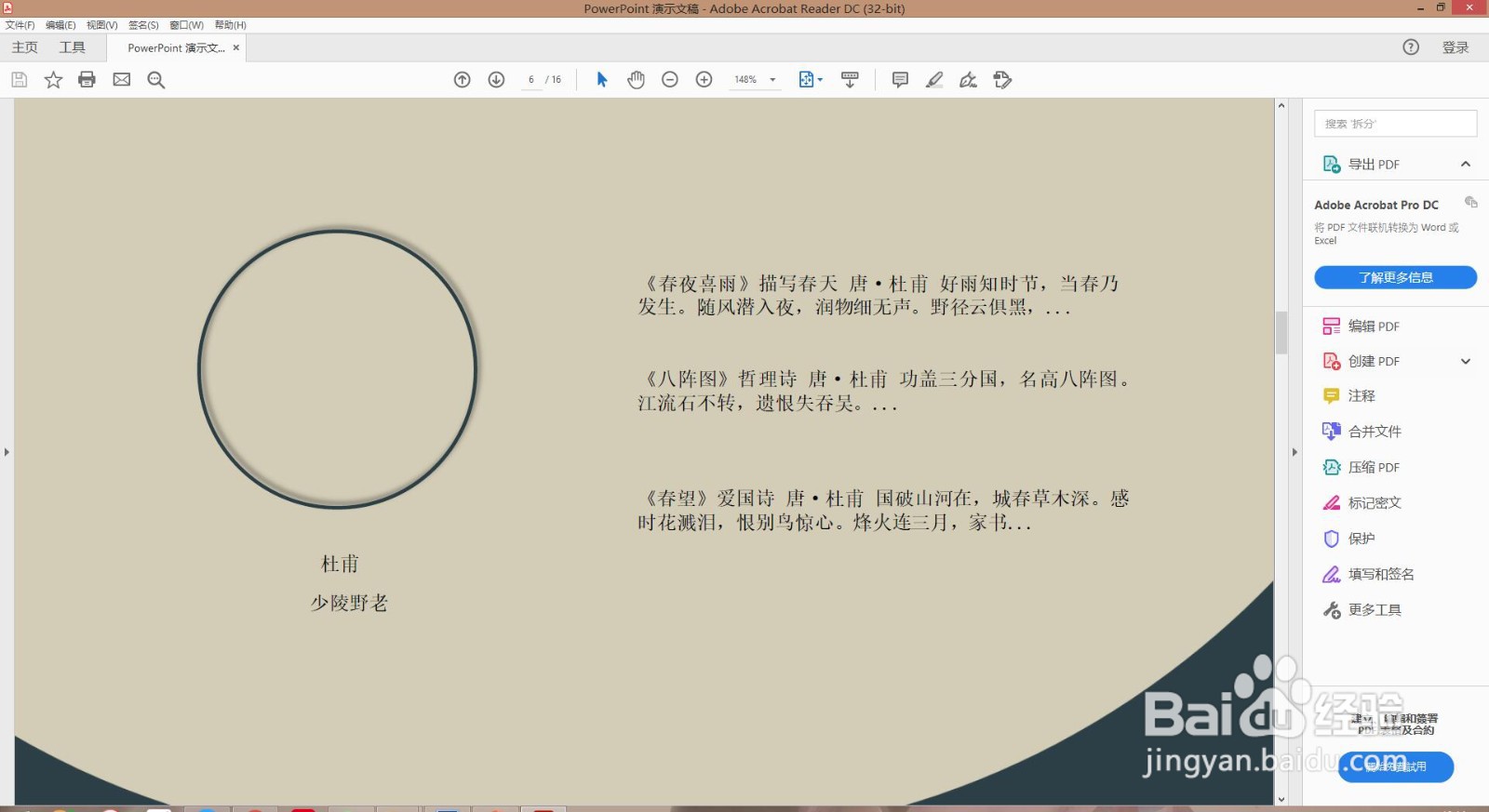
Task: Open help question mark icon
Action: coord(1411,47)
